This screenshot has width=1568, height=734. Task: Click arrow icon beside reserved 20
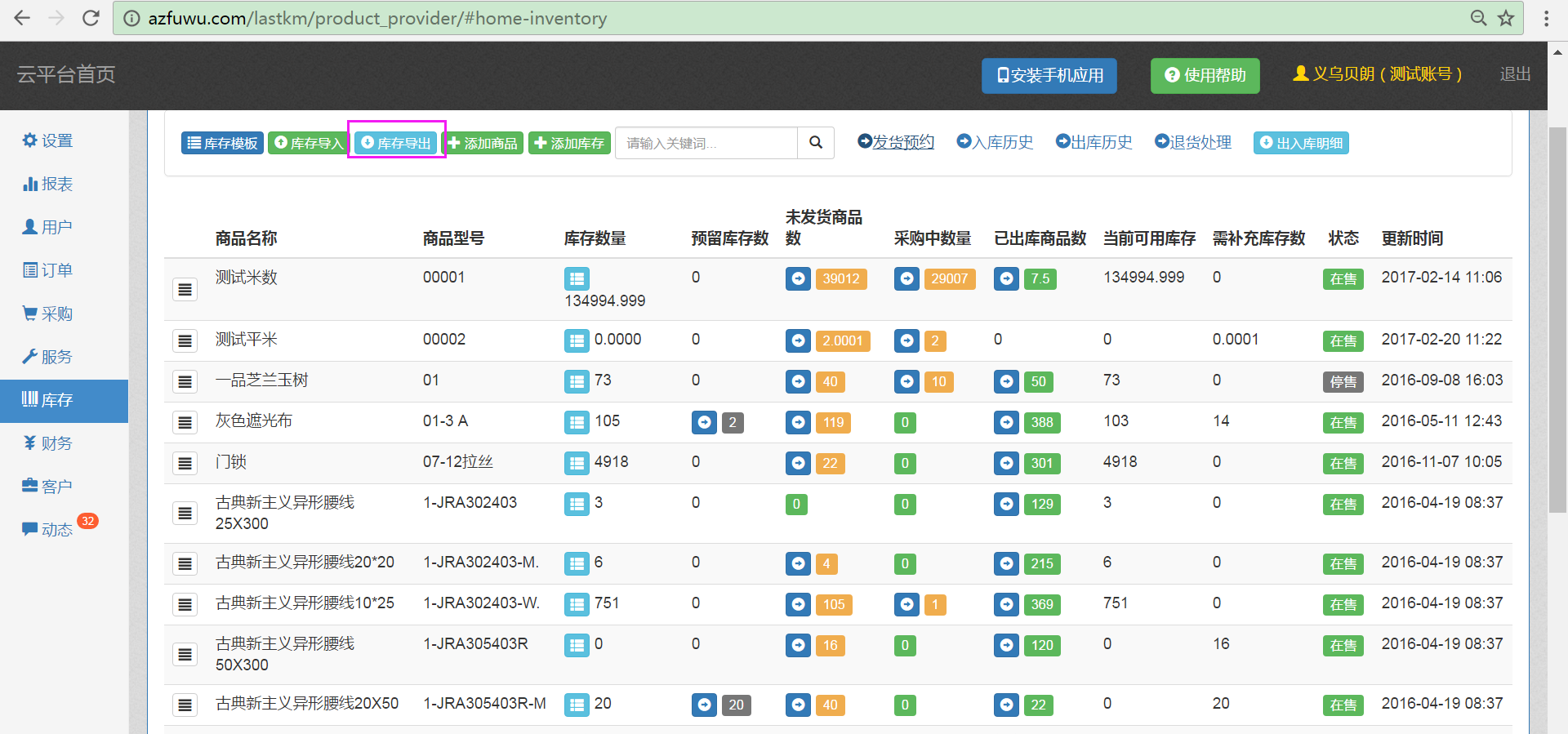coord(704,705)
